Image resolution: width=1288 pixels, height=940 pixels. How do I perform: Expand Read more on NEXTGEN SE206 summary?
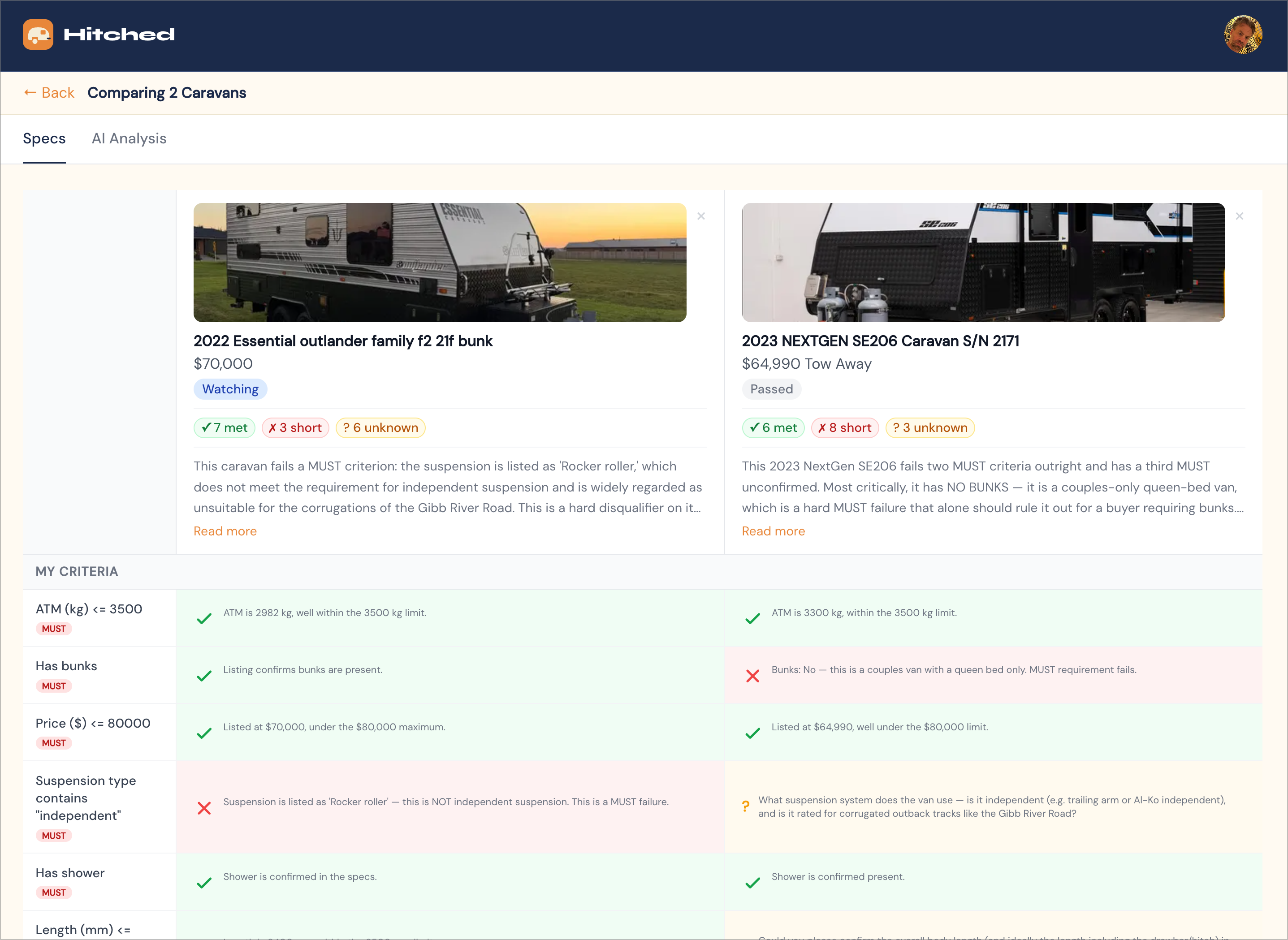tap(773, 531)
